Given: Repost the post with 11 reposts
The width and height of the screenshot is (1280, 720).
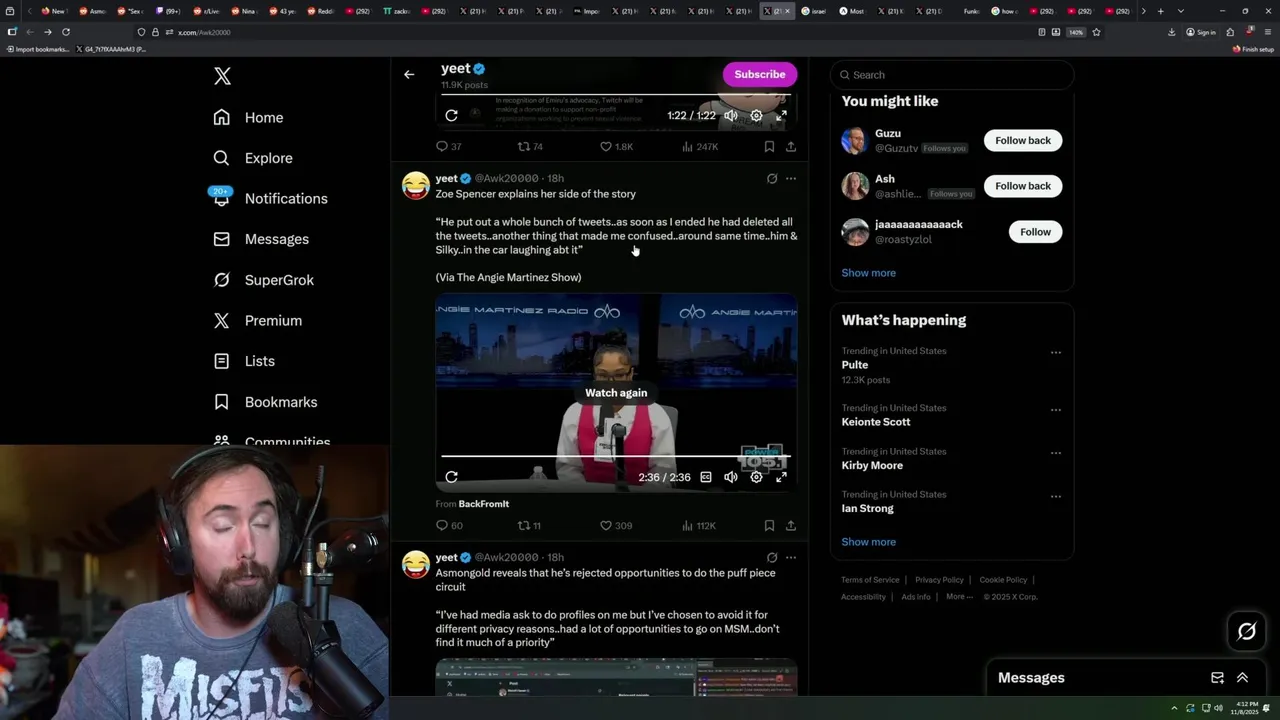Looking at the screenshot, I should point(529,526).
